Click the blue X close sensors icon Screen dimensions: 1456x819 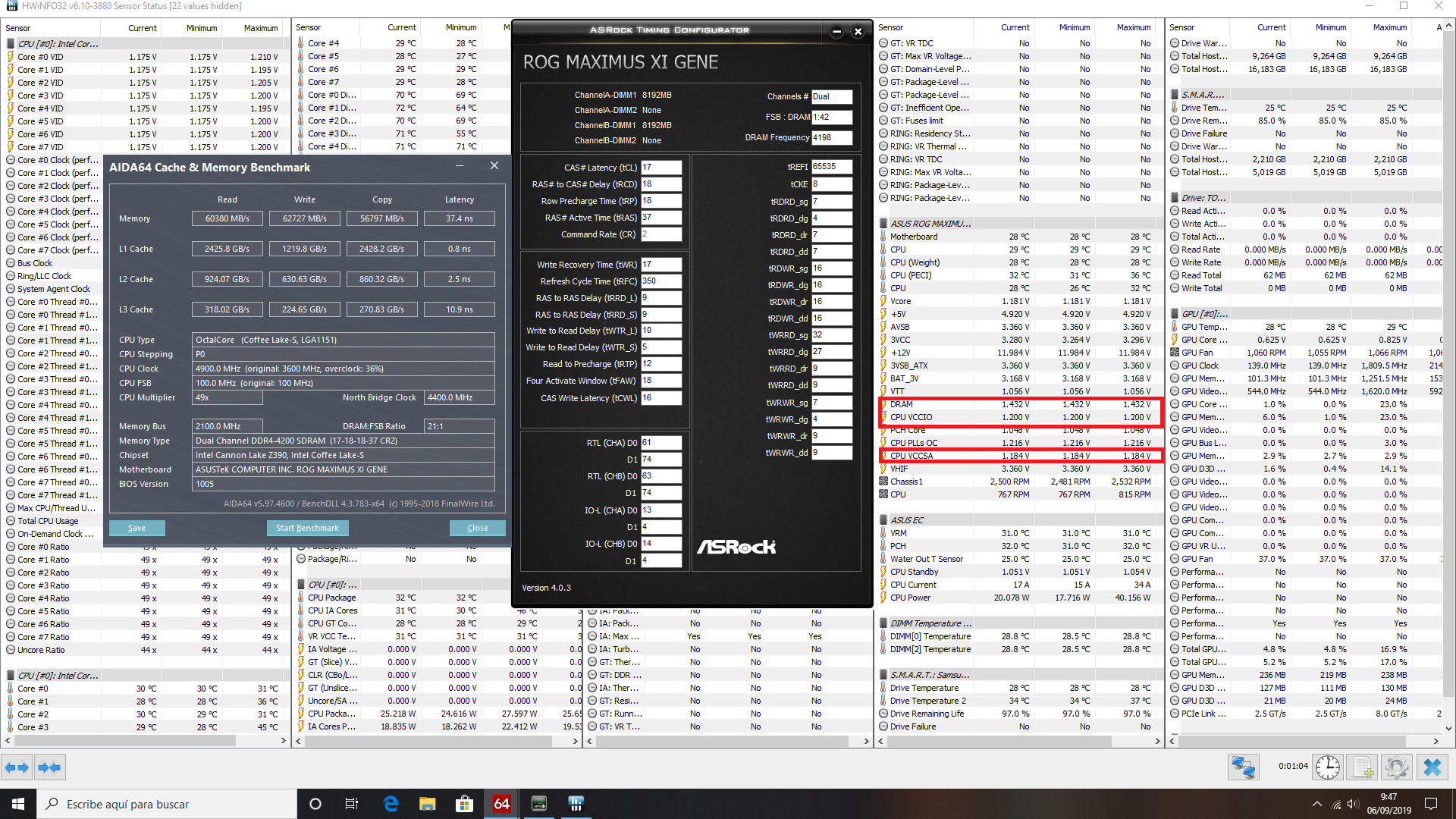coord(1432,767)
